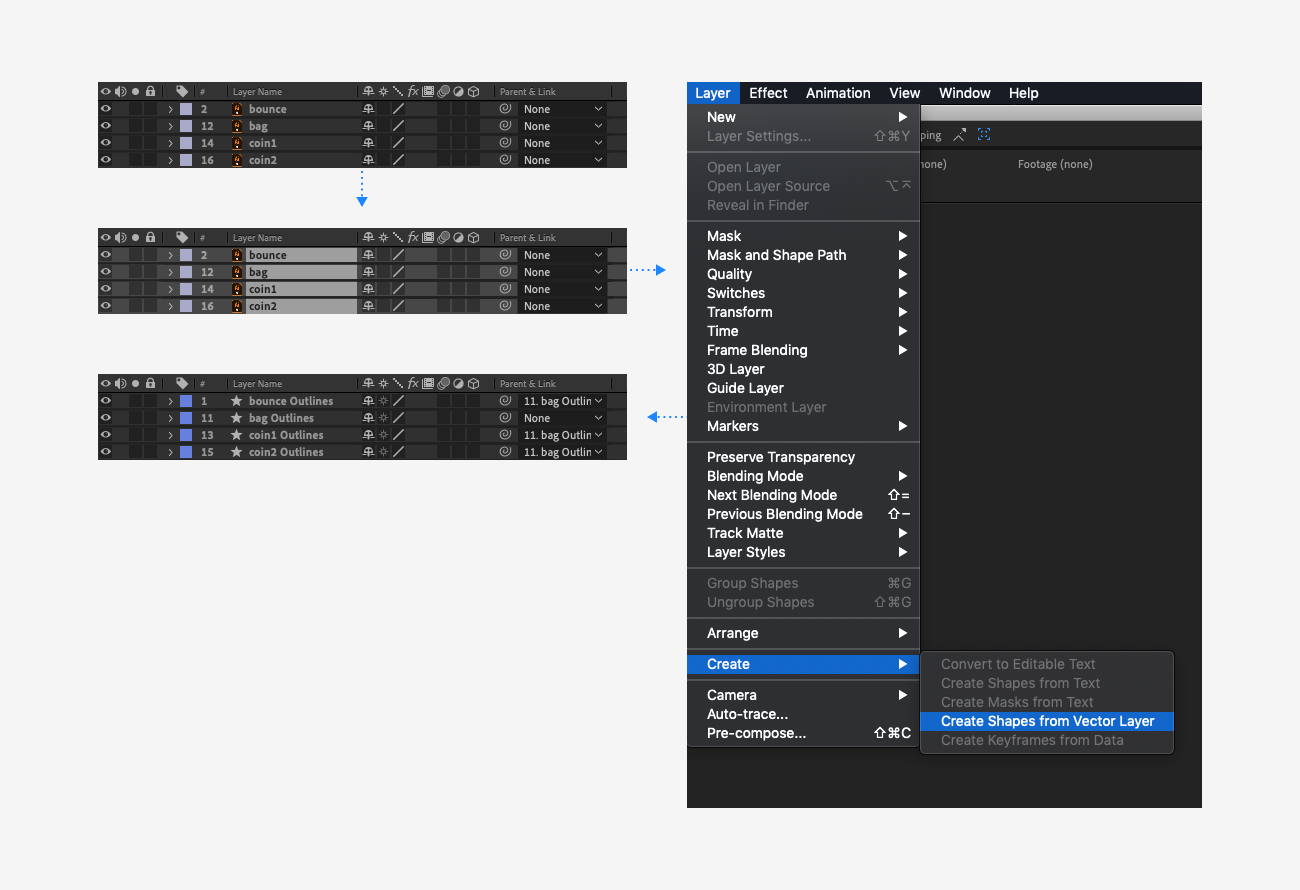Expand the bag Outlines layer properties

point(171,418)
